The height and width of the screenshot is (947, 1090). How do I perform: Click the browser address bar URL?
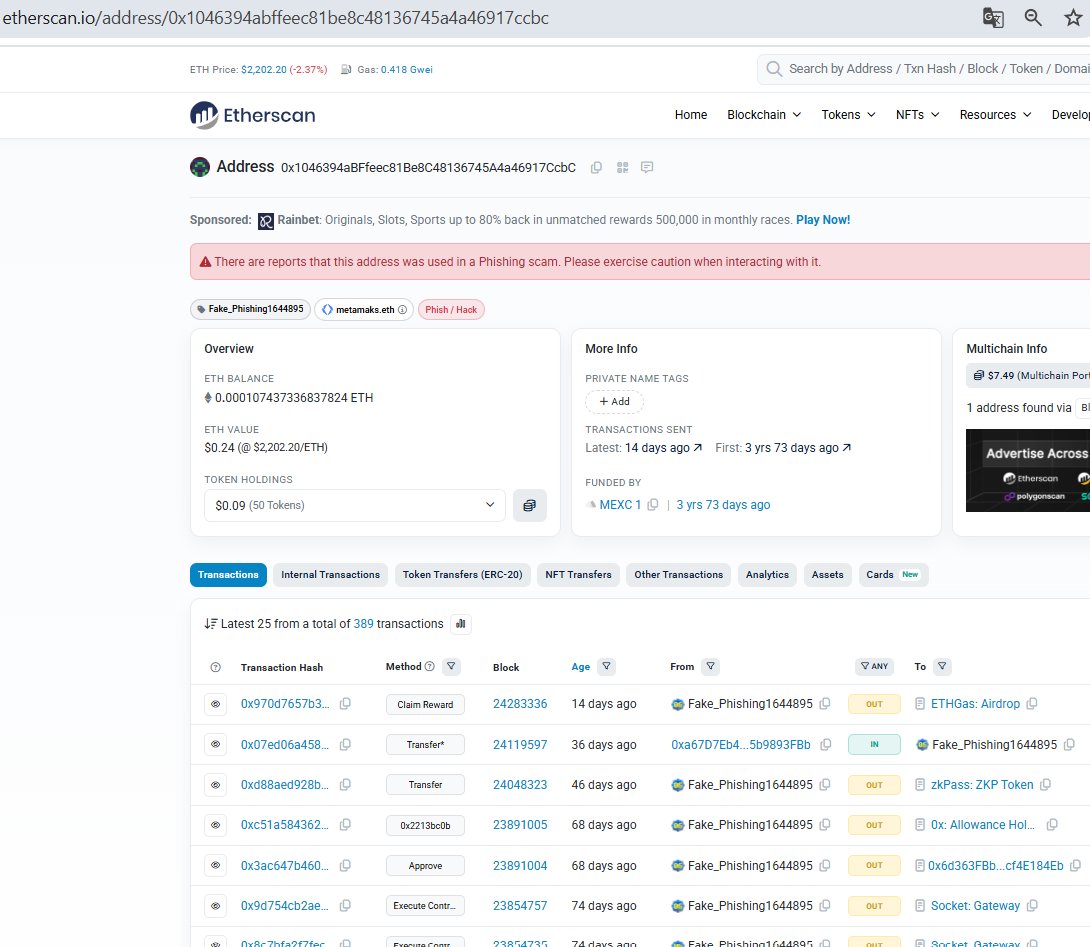point(276,17)
